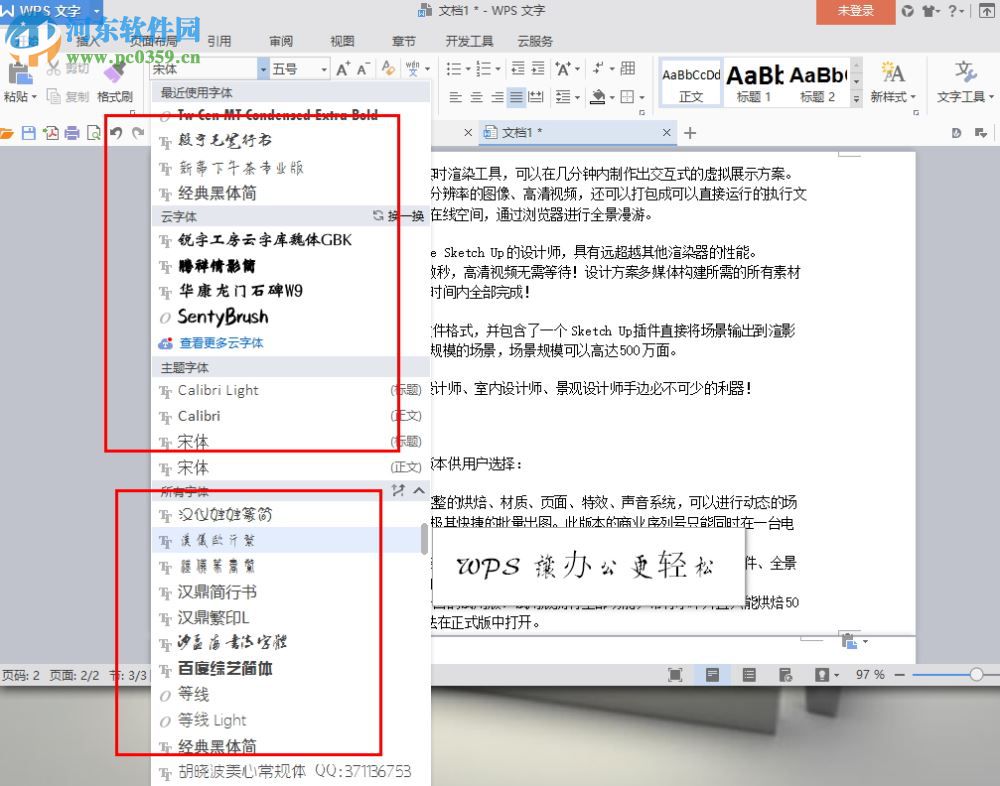This screenshot has height=786, width=1000.
Task: Click the Undo arrow icon
Action: [118, 131]
